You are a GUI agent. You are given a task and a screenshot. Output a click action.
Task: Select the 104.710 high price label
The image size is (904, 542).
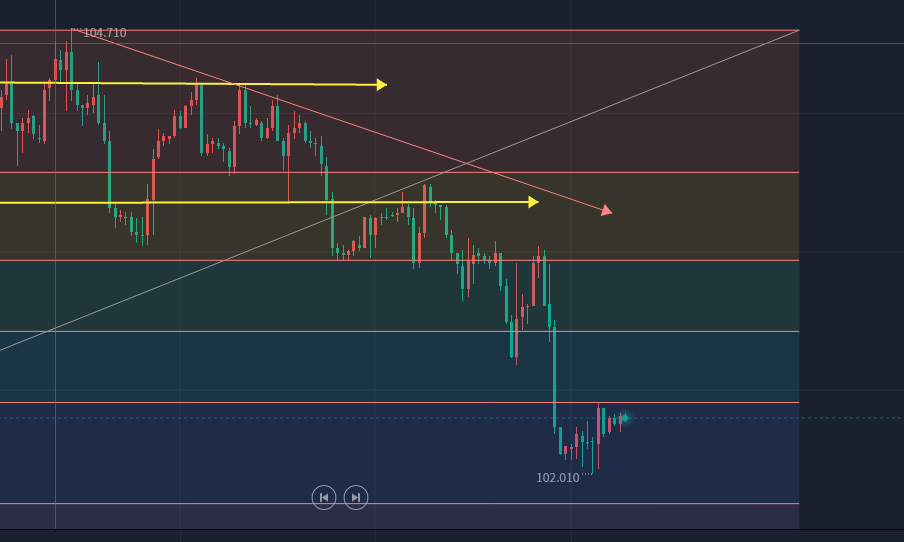coord(104,33)
